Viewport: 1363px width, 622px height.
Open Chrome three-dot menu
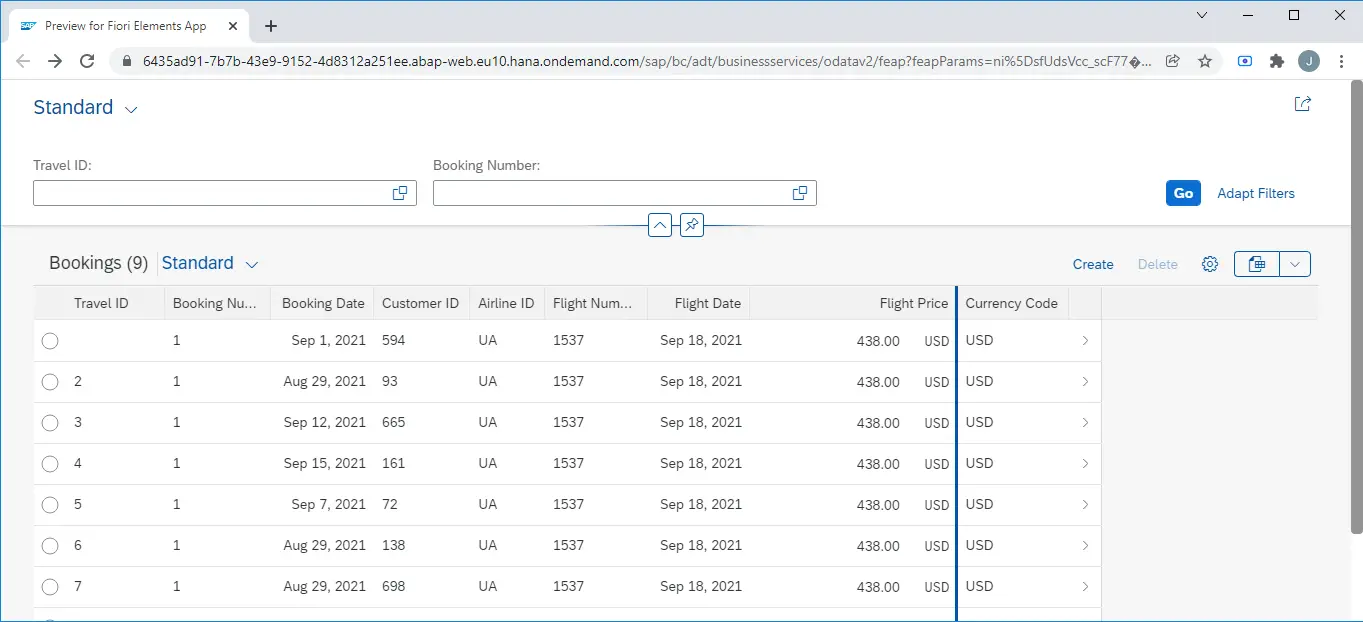1340,61
